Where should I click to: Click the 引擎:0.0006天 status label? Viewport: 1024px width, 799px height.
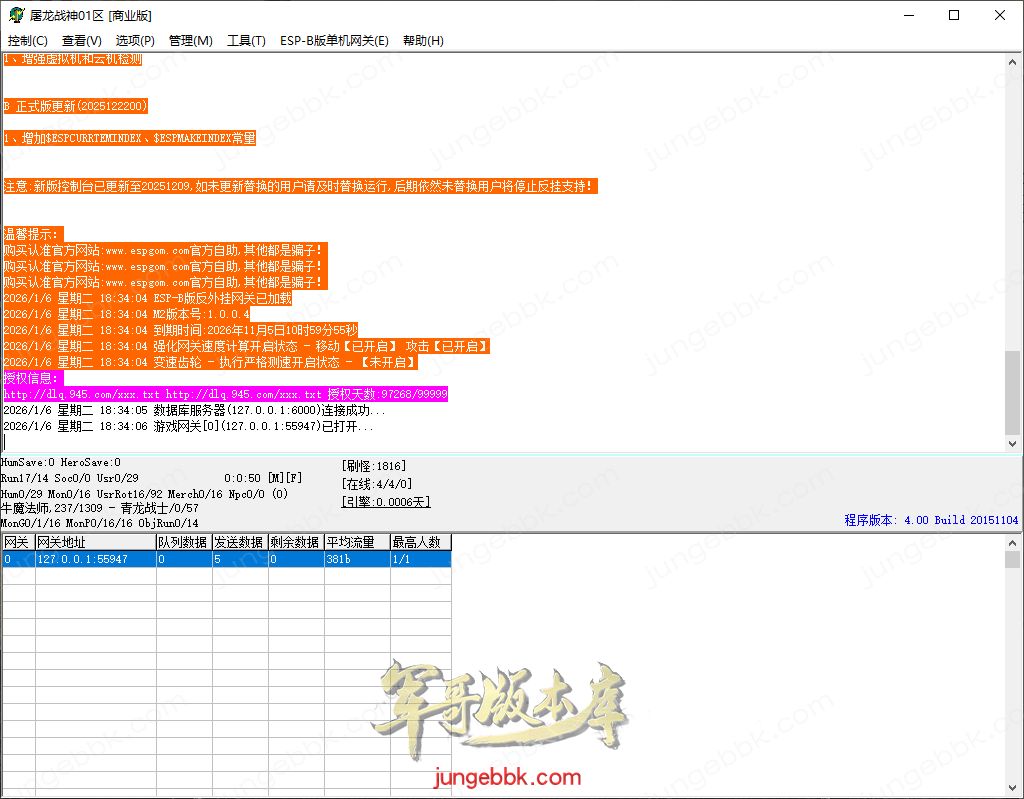click(386, 502)
